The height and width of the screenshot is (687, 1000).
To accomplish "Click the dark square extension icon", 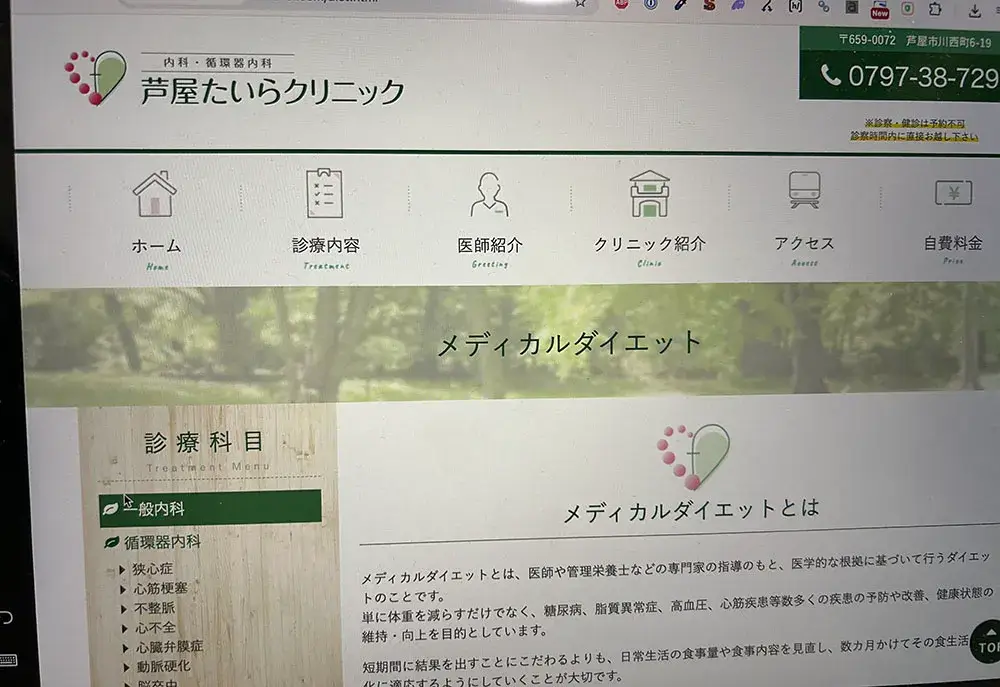I will click(x=851, y=8).
